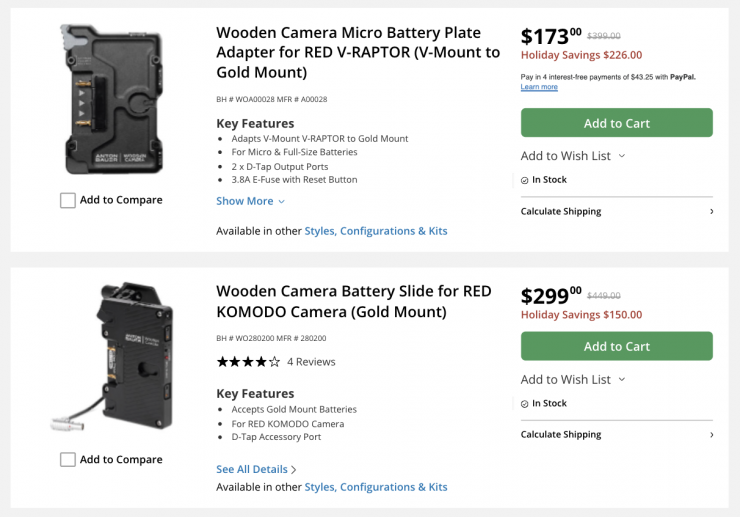Add V-RAPTOR battery plate adapter to cart
Screen dimensions: 740x517
point(616,123)
